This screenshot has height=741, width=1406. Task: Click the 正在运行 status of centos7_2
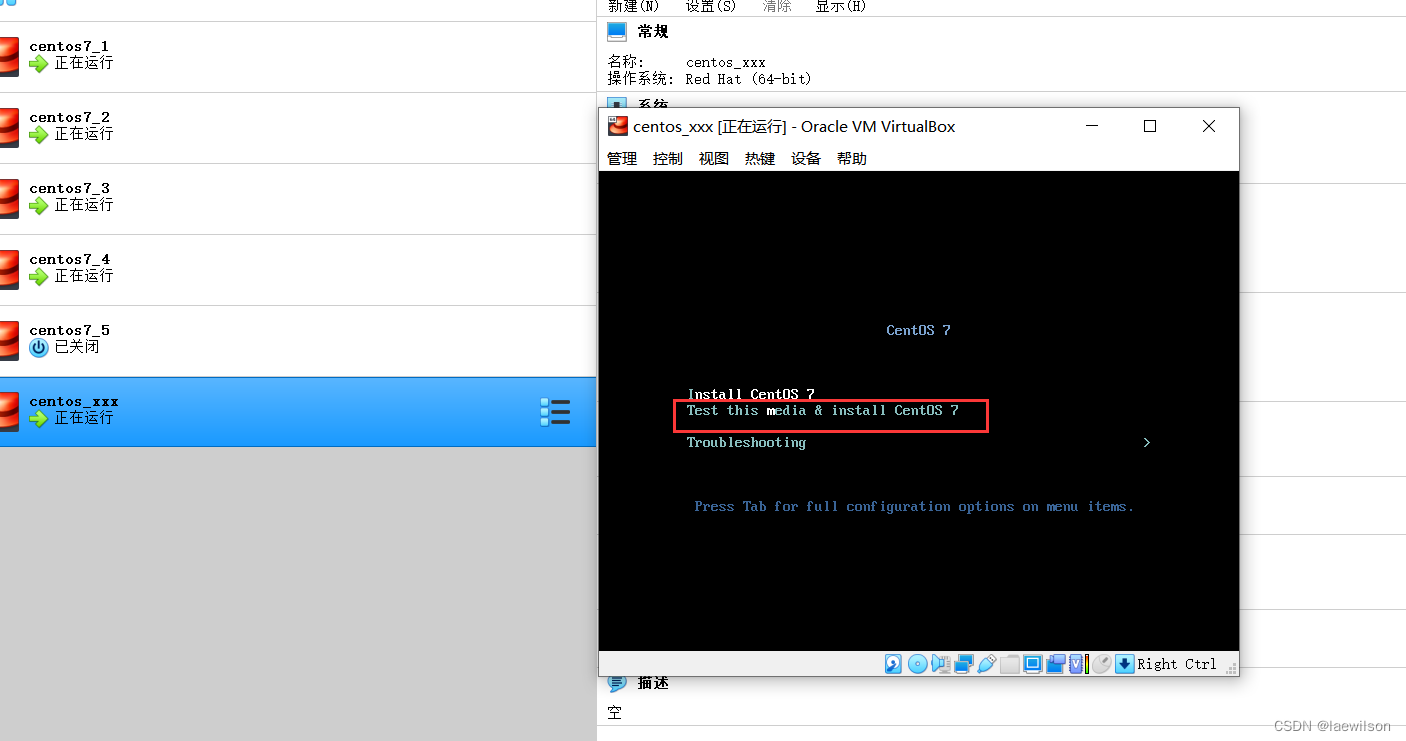click(x=84, y=134)
